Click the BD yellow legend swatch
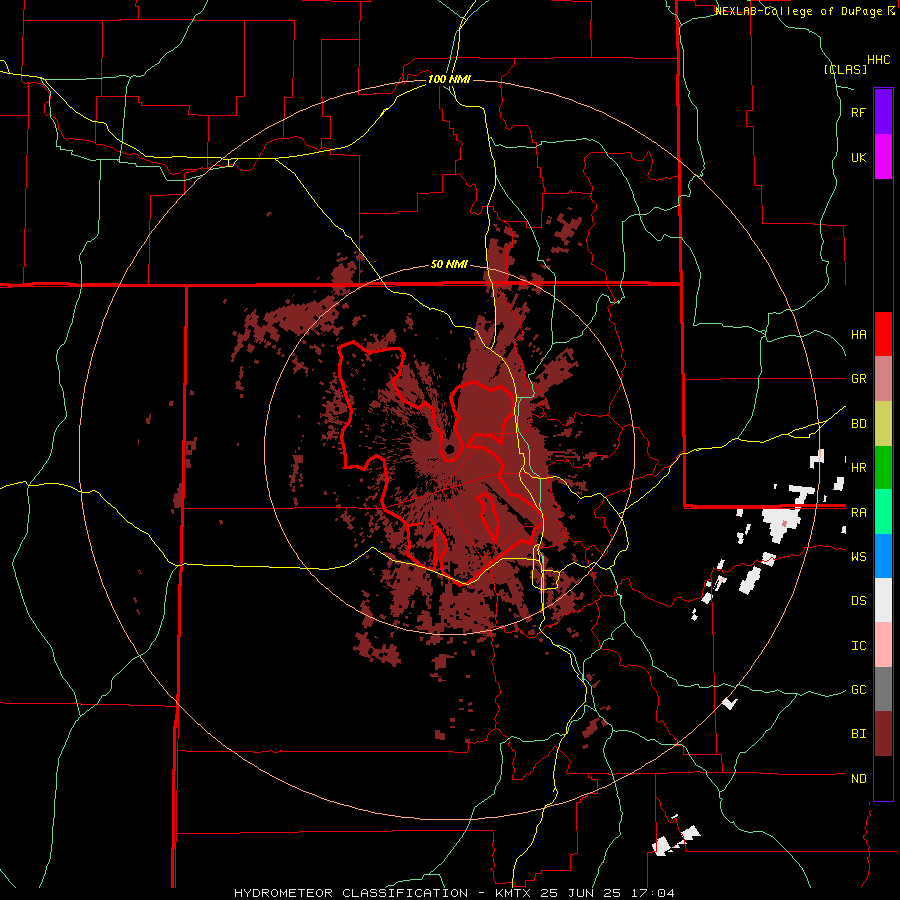900x900 pixels. (x=883, y=424)
